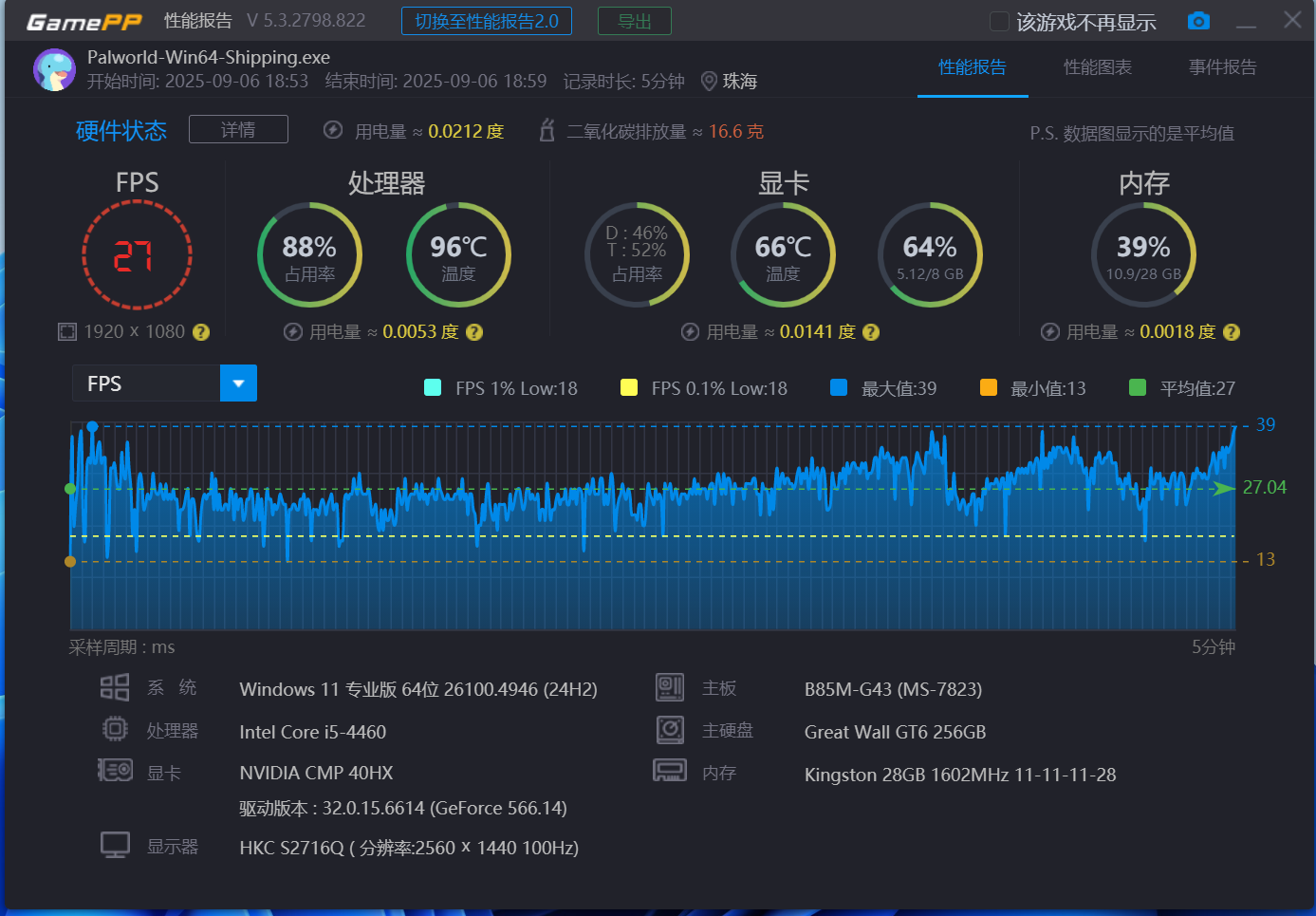Click the monitor icon beside 显示器

point(115,845)
